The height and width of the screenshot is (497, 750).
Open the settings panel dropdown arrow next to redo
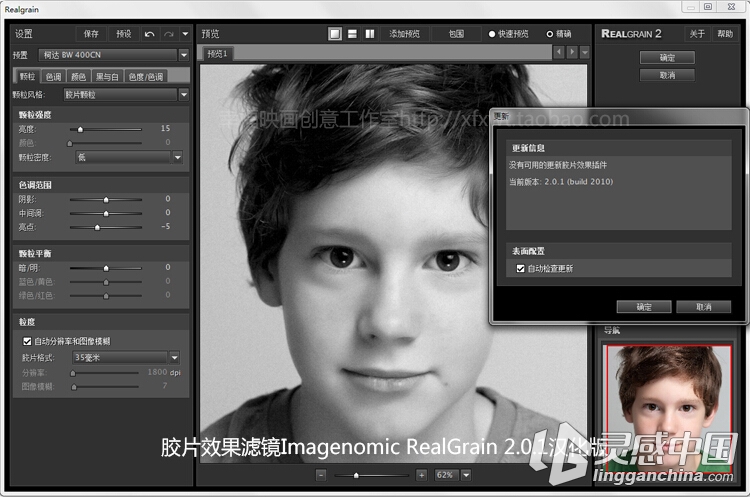point(185,34)
